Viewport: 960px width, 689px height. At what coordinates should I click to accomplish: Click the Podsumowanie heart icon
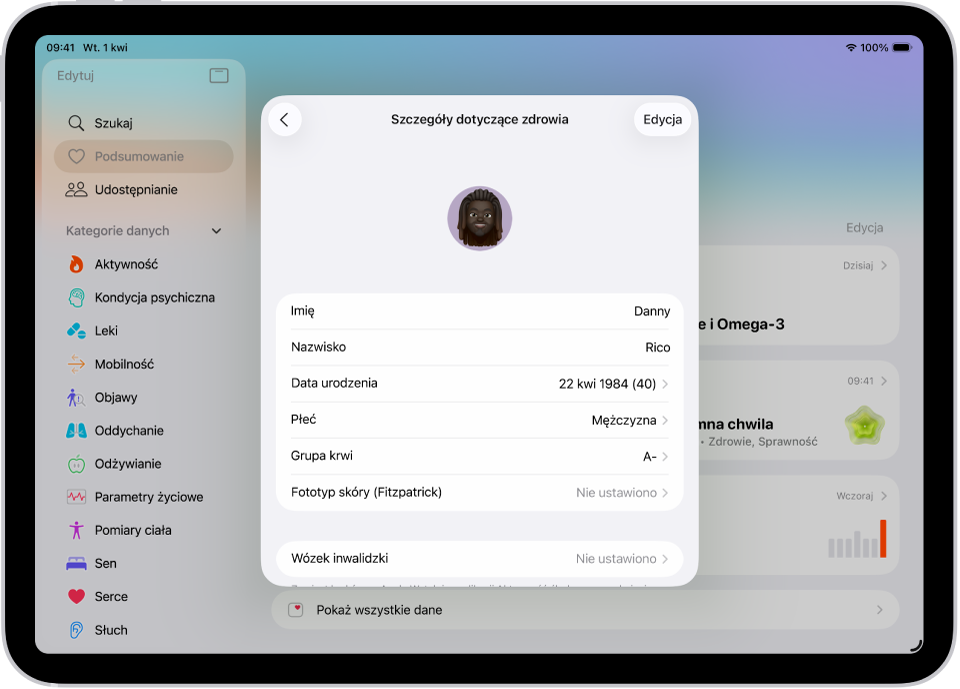76,156
